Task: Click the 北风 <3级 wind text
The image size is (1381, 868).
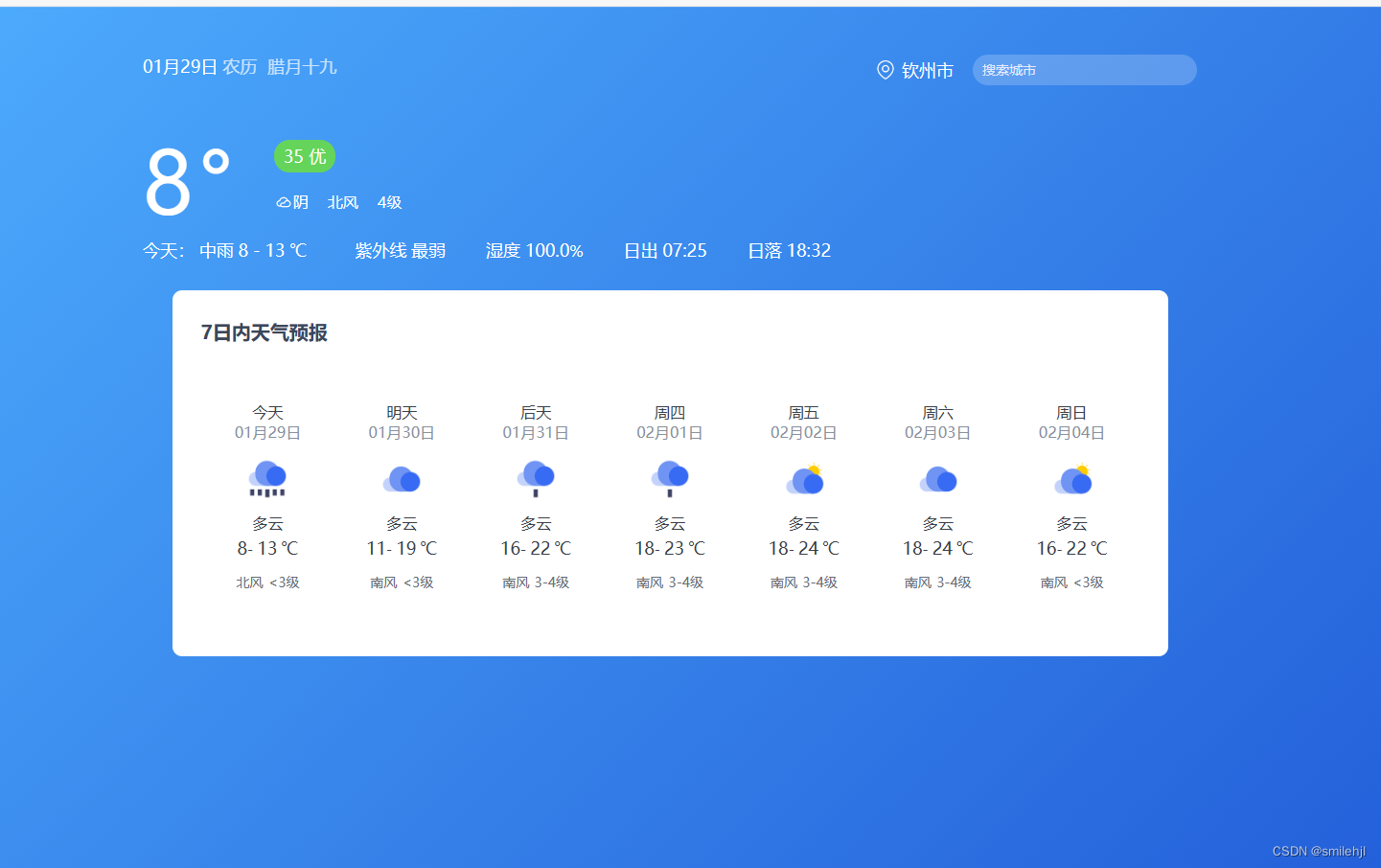Action: click(x=267, y=582)
